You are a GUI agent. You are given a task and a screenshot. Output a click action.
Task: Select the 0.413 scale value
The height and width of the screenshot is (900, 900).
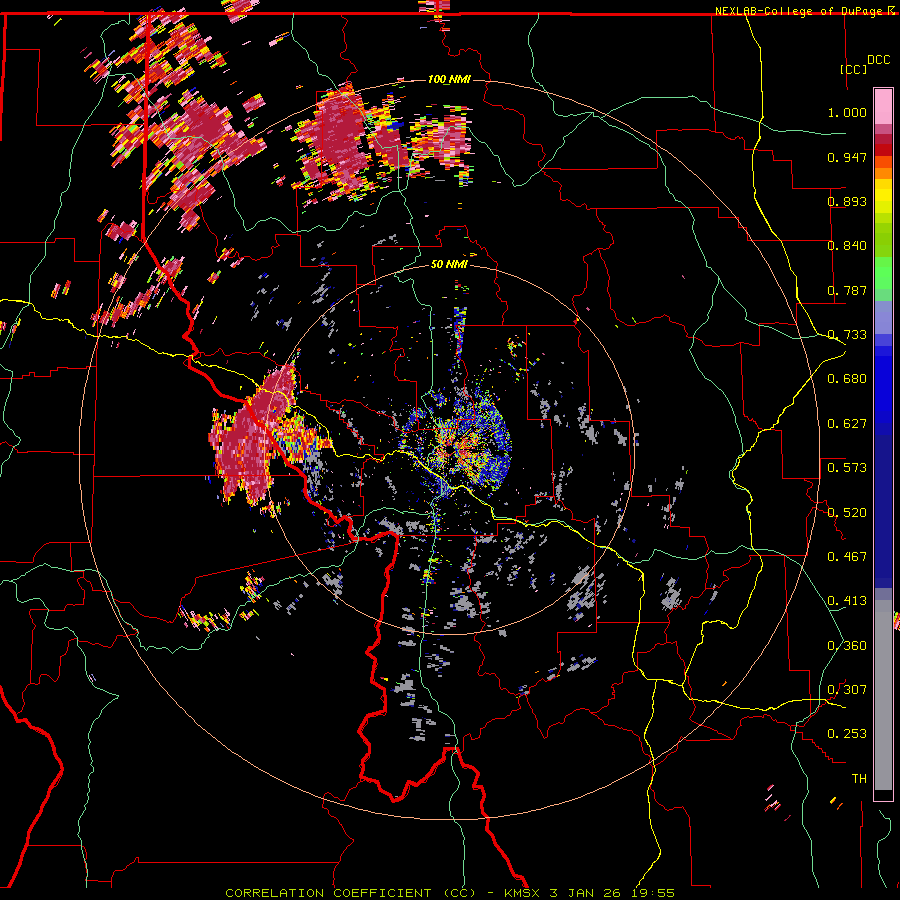pos(847,601)
